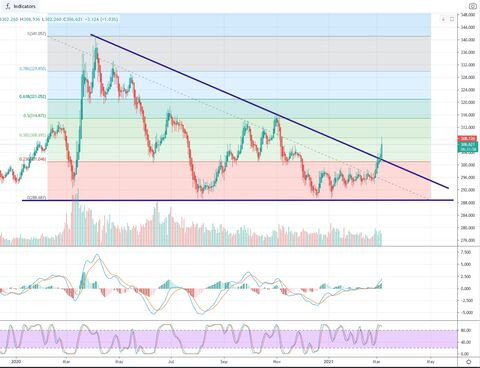Screen dimensions: 480x368
Task: Click the 288.000 price axis label
Action: click(468, 203)
